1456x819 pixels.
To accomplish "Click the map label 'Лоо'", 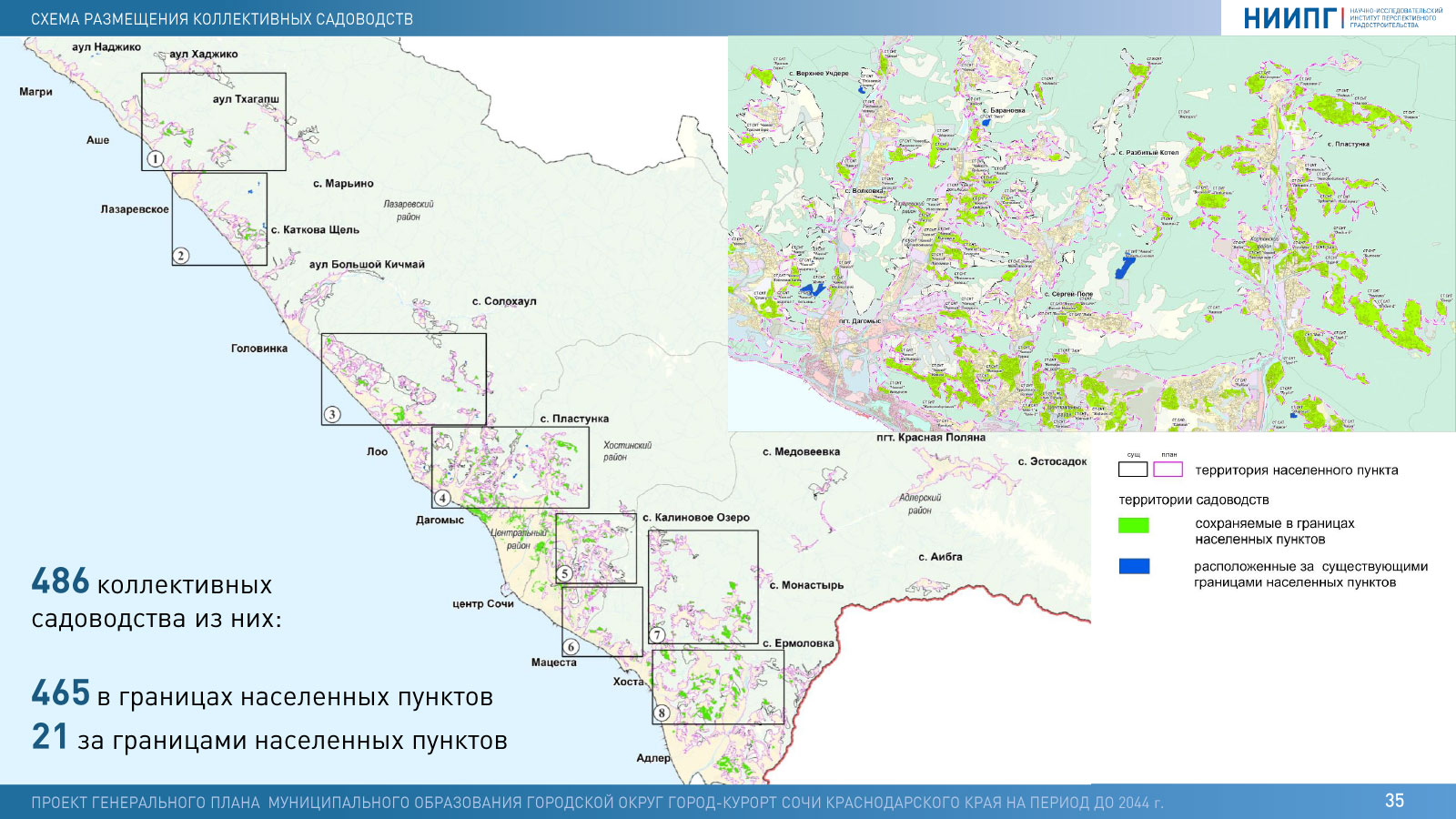I will pos(378,452).
